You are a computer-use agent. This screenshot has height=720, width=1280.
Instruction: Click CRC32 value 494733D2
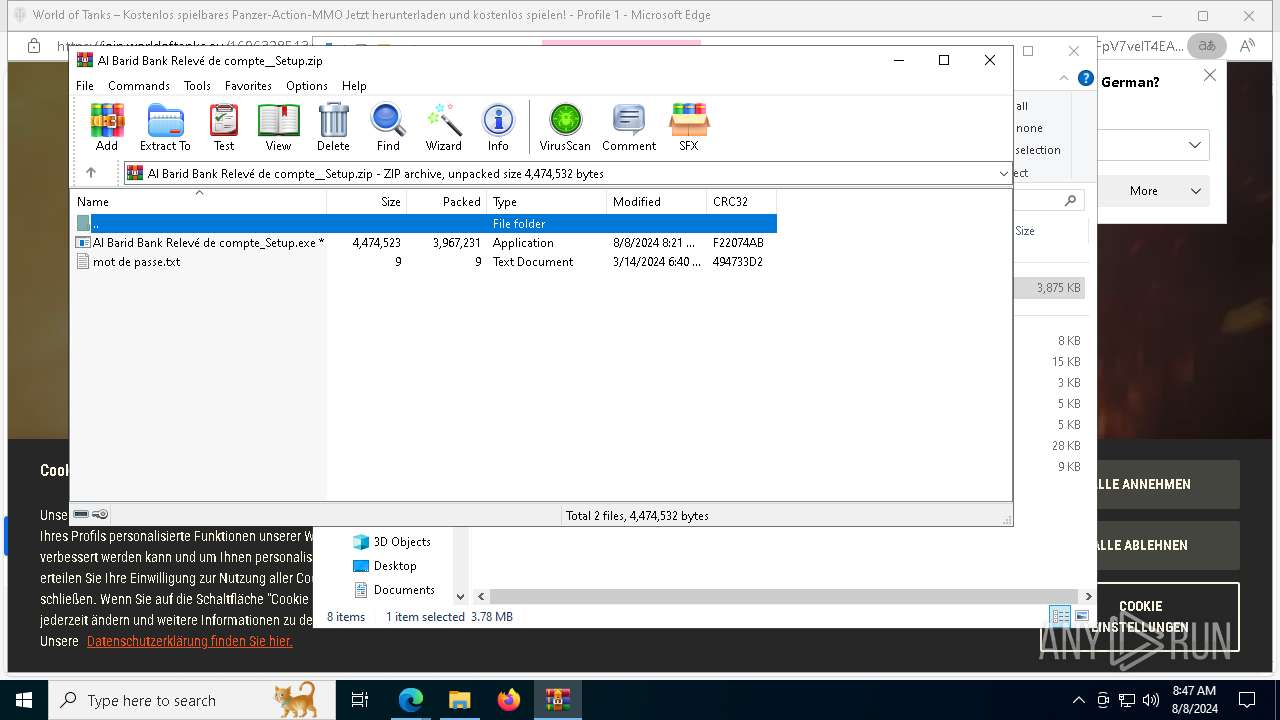(738, 262)
